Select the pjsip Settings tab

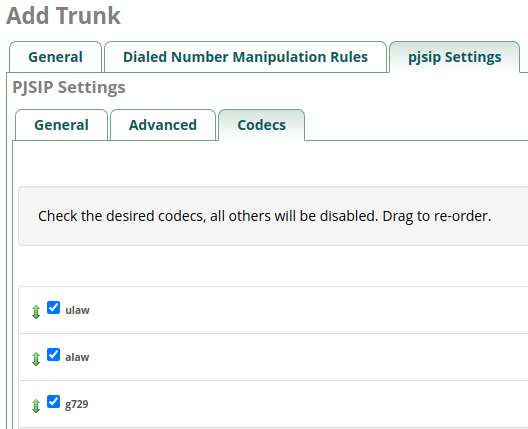coord(455,57)
